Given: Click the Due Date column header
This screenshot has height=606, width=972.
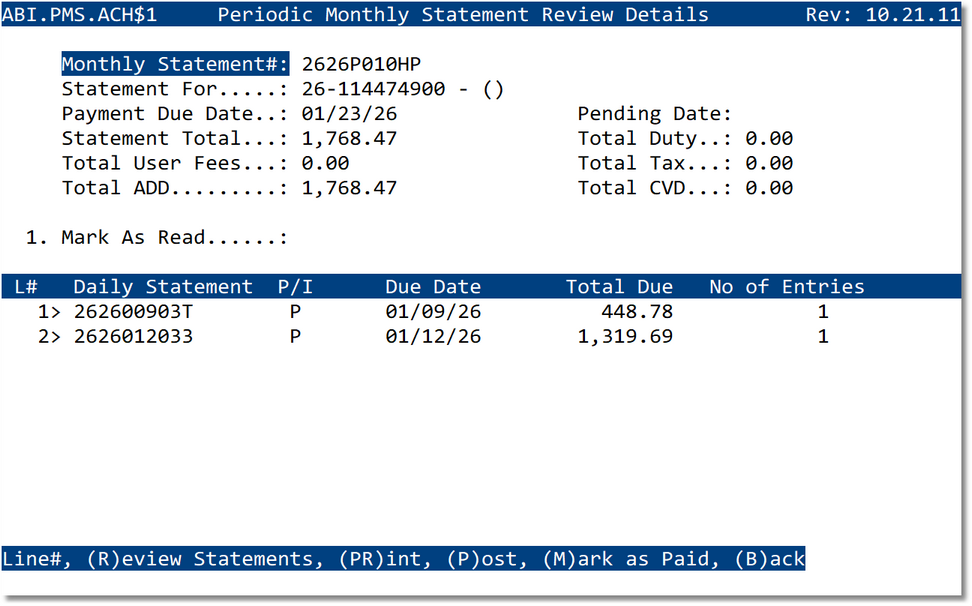Looking at the screenshot, I should point(433,287).
